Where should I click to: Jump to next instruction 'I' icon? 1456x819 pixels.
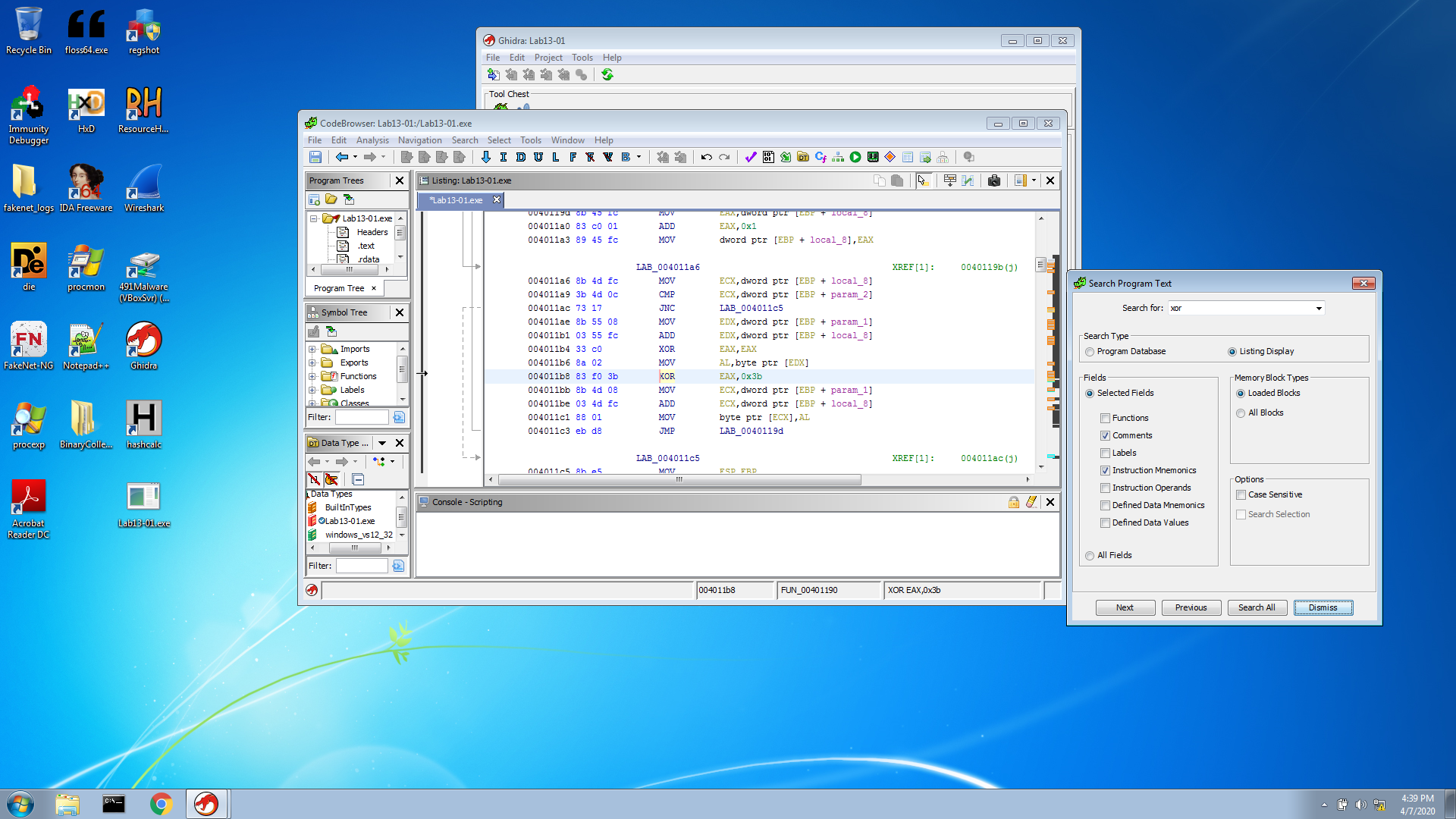point(504,157)
